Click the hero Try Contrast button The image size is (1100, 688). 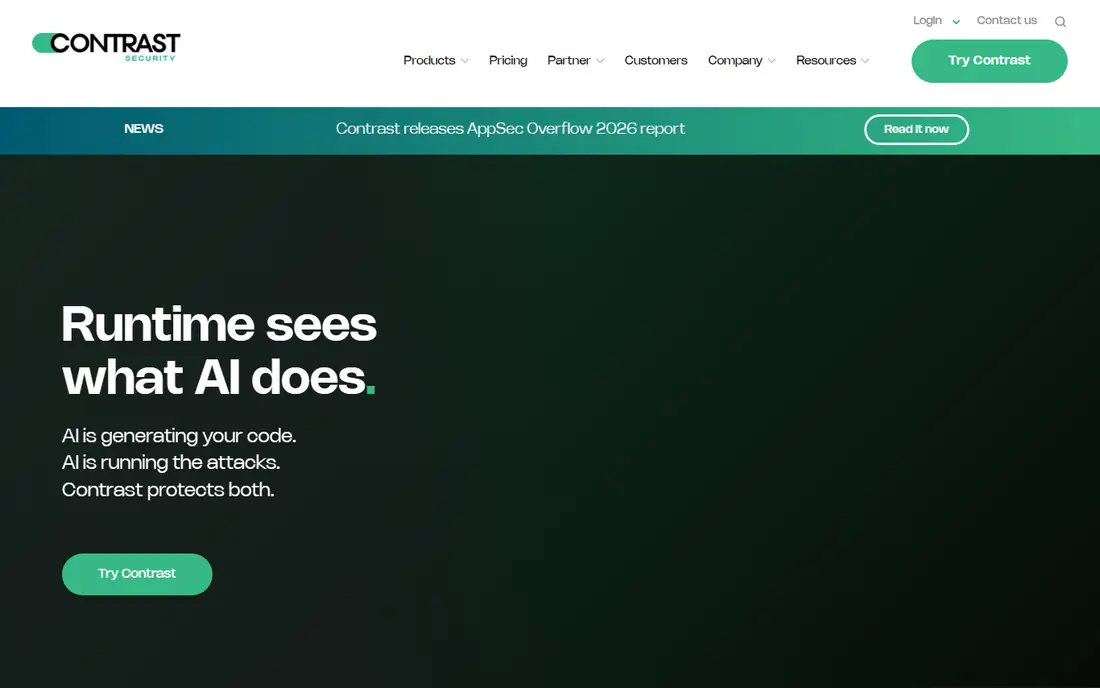137,574
